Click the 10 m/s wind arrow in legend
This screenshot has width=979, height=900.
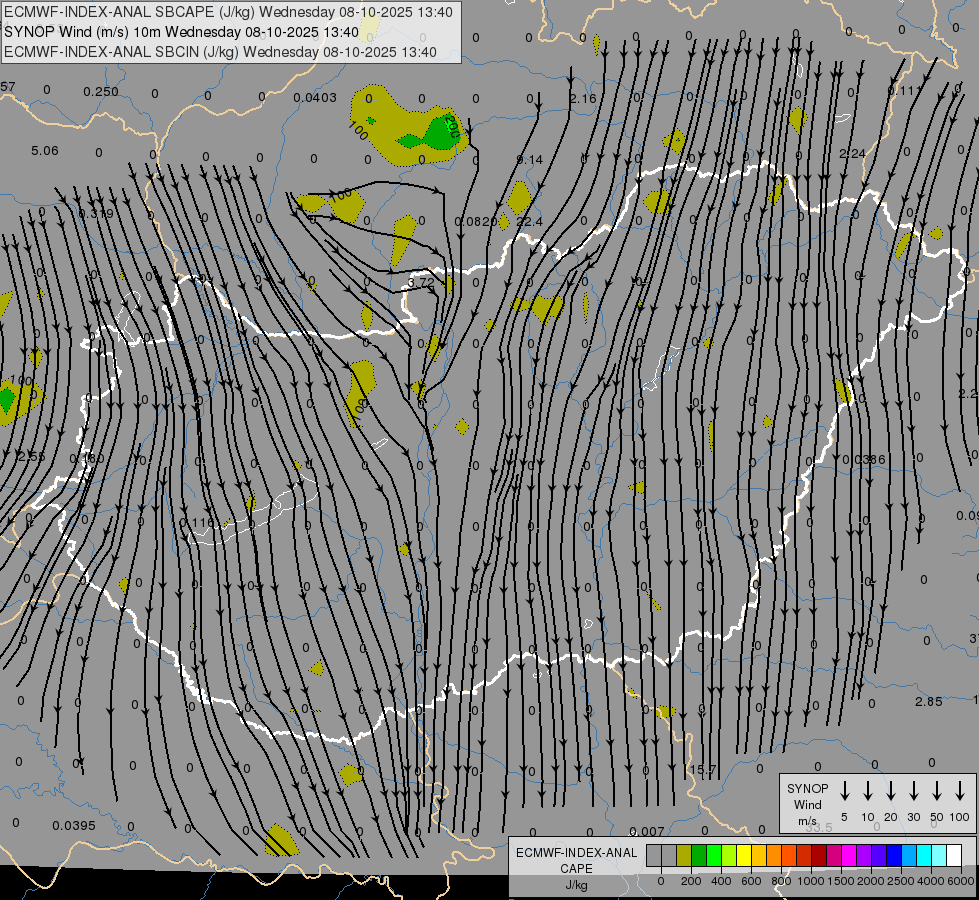(868, 791)
